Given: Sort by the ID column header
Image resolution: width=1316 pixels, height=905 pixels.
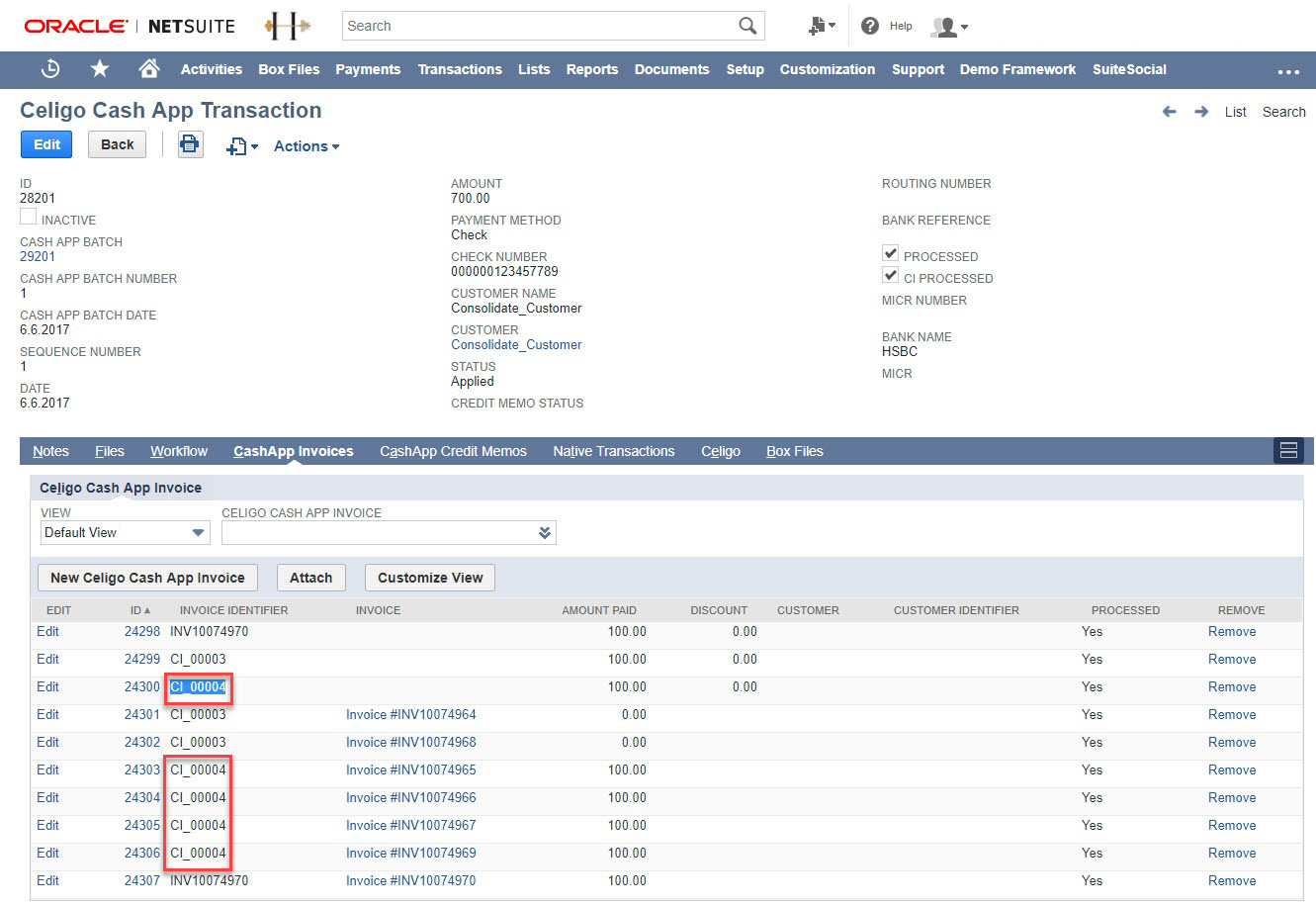Looking at the screenshot, I should pyautogui.click(x=140, y=610).
